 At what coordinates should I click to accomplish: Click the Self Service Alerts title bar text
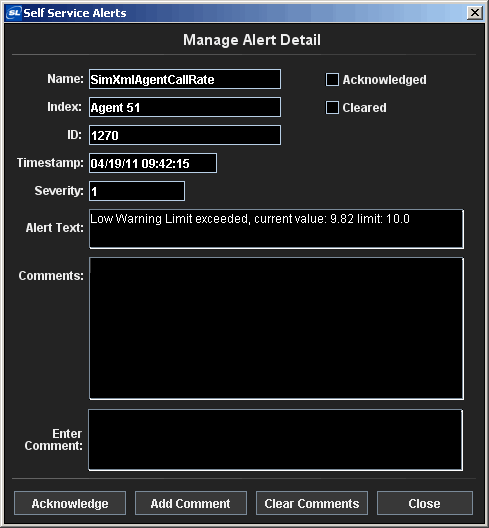(75, 13)
